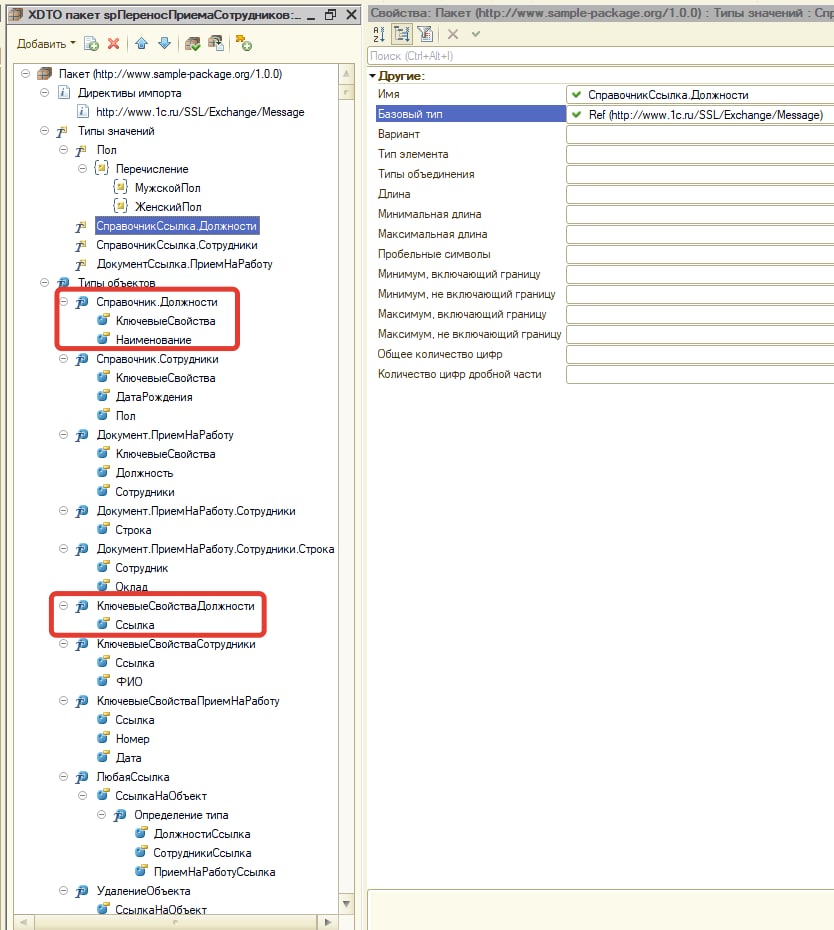Image resolution: width=834 pixels, height=930 pixels.
Task: Collapse the КлючевыеСвойстваСотрудники node
Action: coord(63,644)
